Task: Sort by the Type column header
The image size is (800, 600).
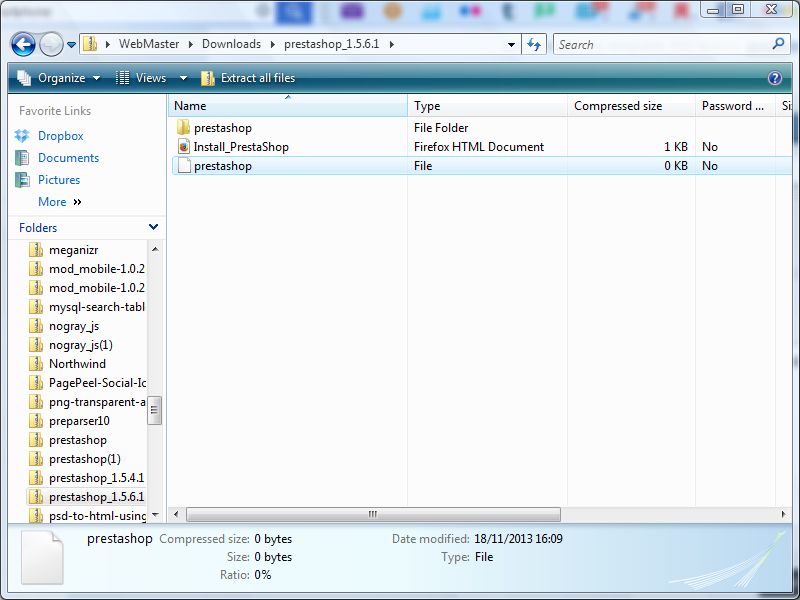Action: [x=487, y=106]
